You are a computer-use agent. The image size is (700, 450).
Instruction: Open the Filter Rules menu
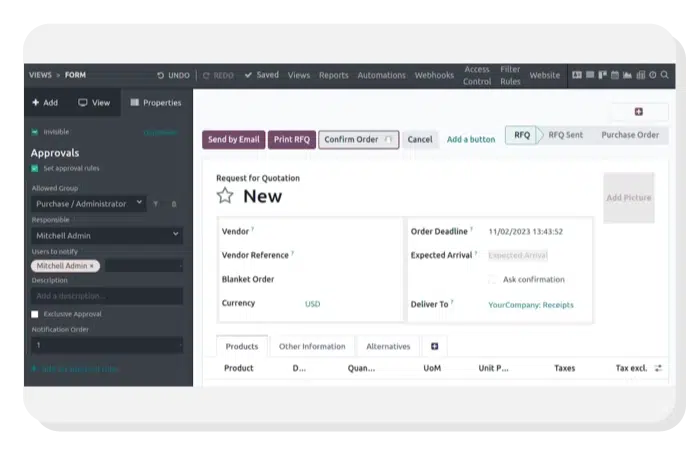[510, 75]
